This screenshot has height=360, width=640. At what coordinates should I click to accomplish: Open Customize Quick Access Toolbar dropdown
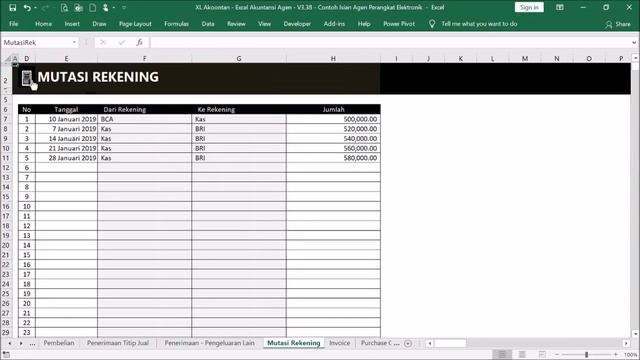124,7
